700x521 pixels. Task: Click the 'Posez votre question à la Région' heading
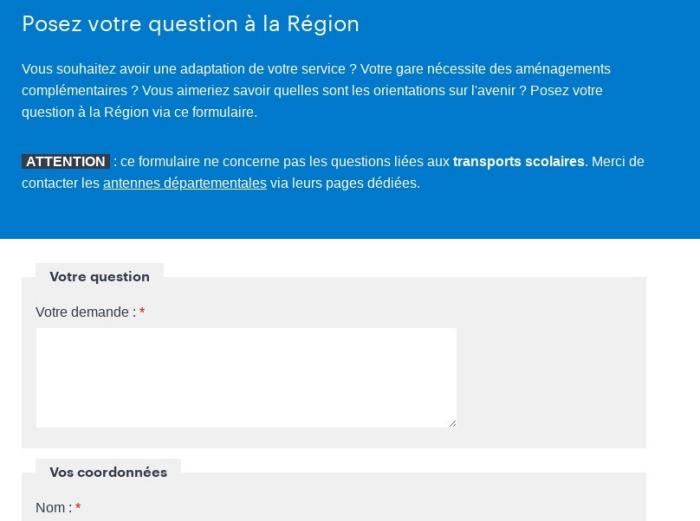coord(191,24)
